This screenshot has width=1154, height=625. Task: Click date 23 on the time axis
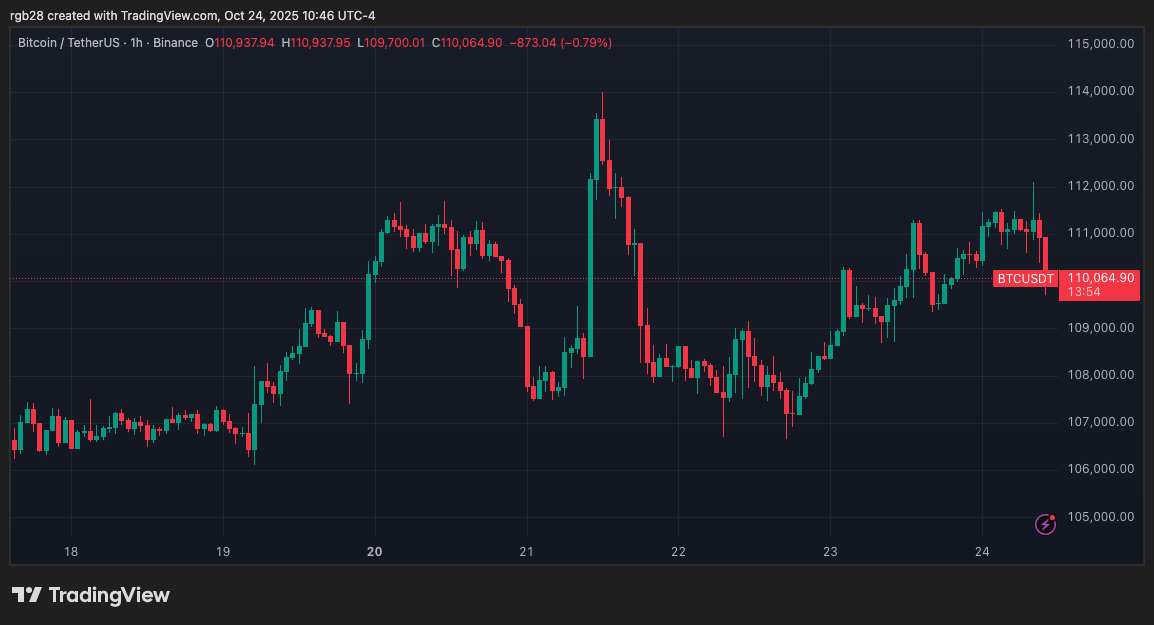[x=830, y=551]
